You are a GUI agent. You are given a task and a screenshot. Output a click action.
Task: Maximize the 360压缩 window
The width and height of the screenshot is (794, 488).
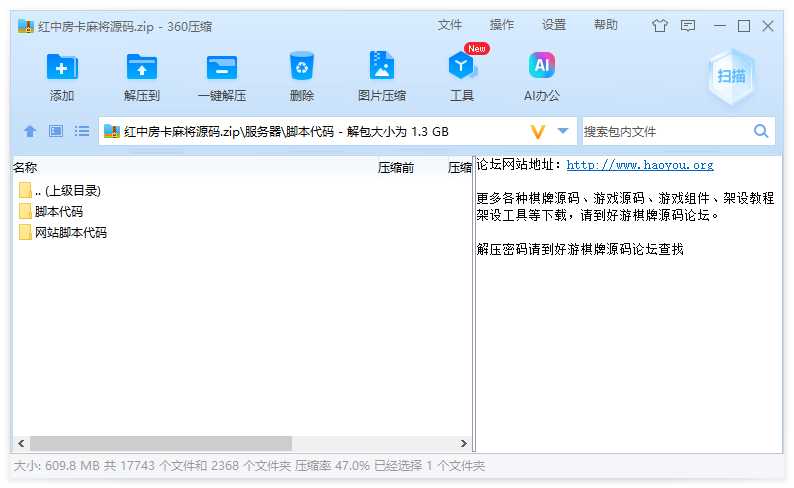[744, 26]
